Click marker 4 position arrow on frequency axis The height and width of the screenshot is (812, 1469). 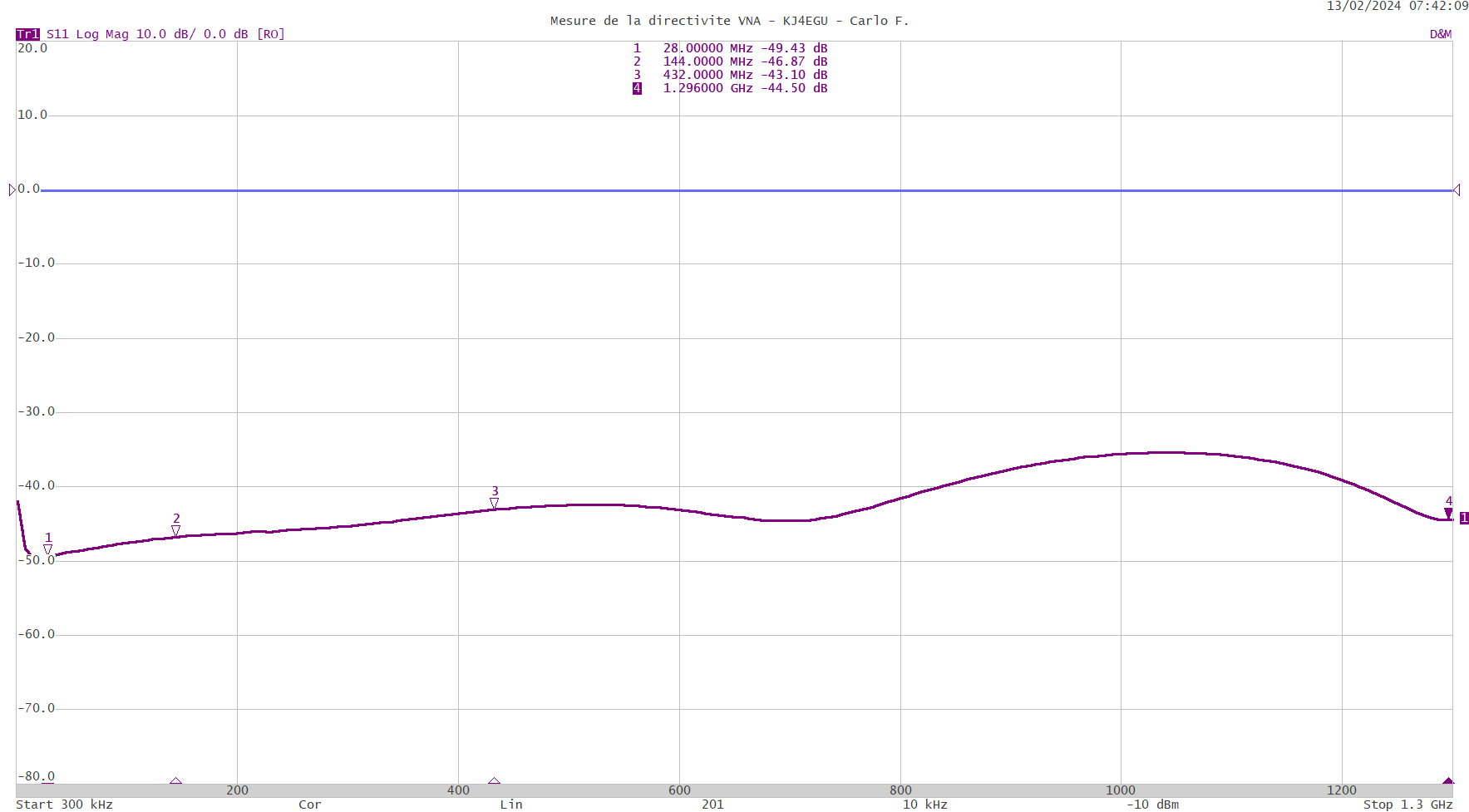pos(1448,781)
